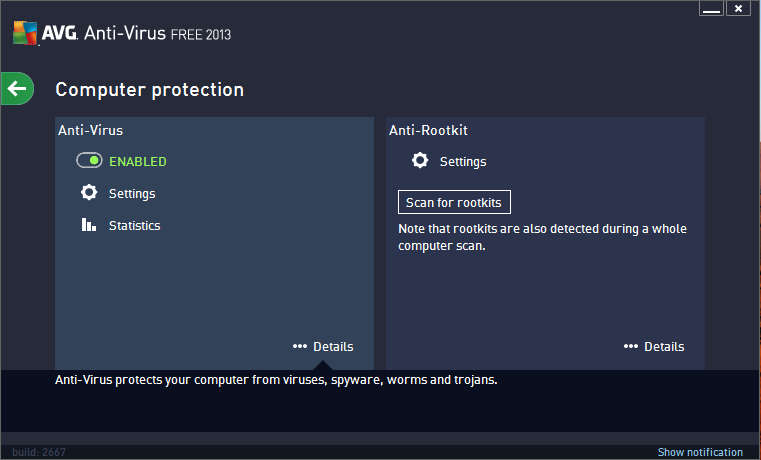The image size is (761, 460).
Task: Click the three dots beside Anti-Virus Details
Action: pyautogui.click(x=299, y=347)
